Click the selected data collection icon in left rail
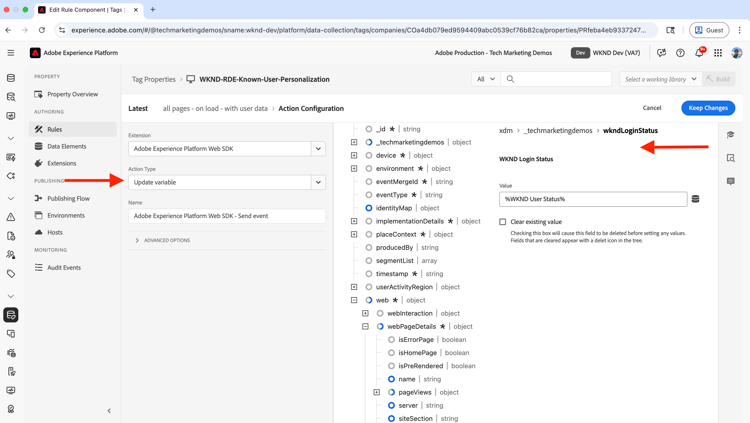 click(11, 315)
